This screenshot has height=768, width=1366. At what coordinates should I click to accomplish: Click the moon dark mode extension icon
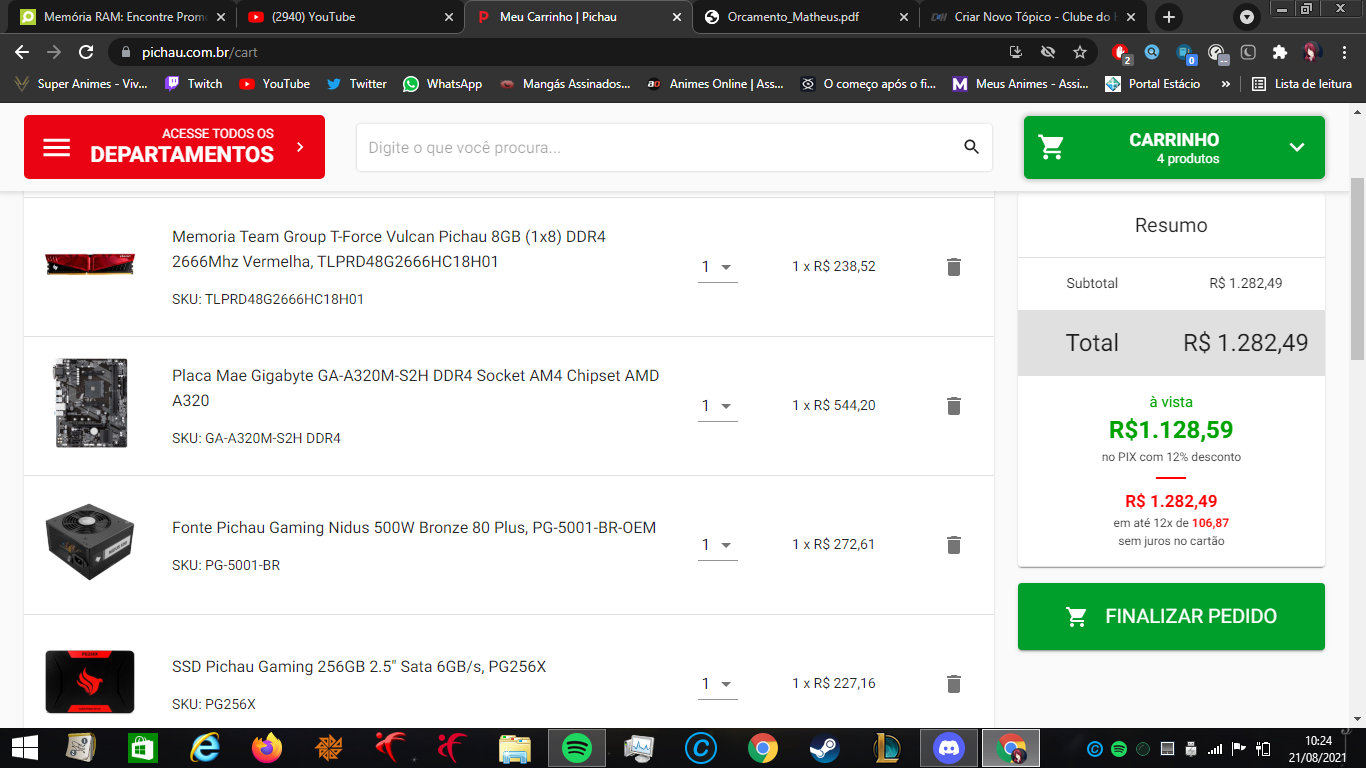(x=1248, y=52)
